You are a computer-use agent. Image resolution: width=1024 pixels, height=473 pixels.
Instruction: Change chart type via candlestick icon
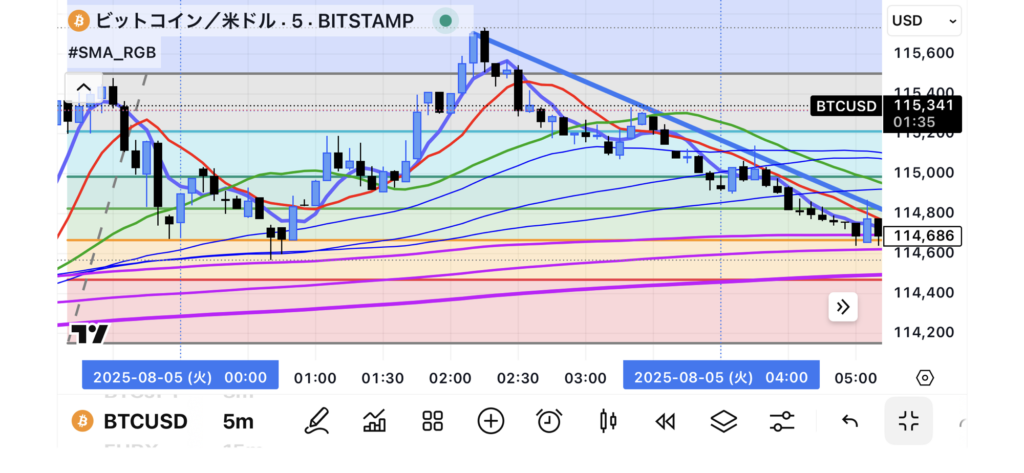[605, 421]
